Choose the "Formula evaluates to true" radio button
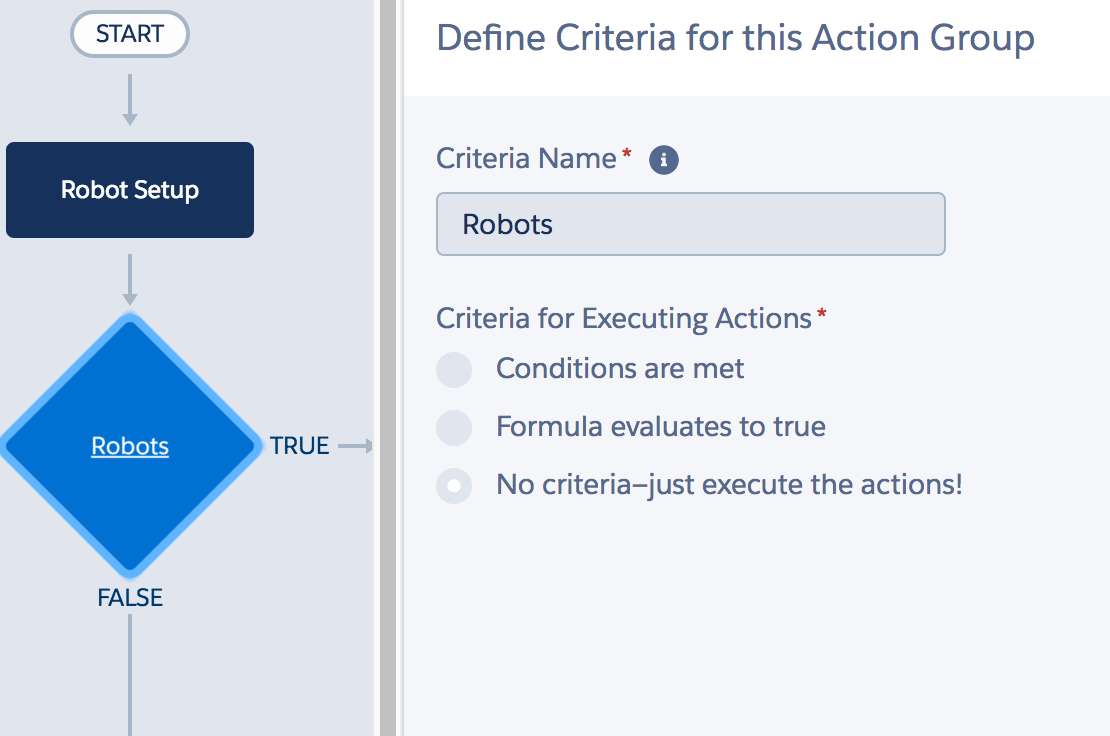1110x736 pixels. coord(454,428)
